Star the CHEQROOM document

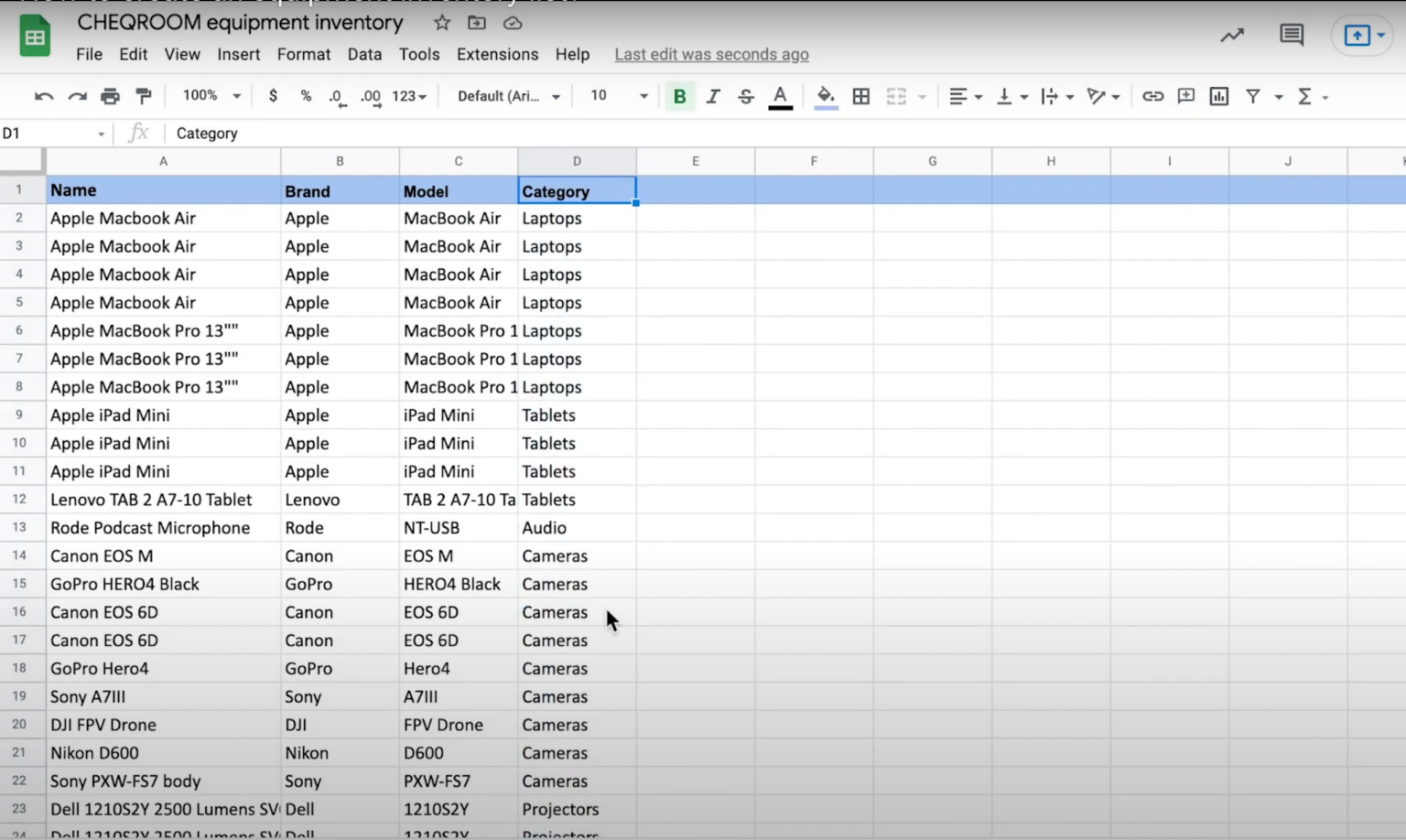tap(442, 23)
